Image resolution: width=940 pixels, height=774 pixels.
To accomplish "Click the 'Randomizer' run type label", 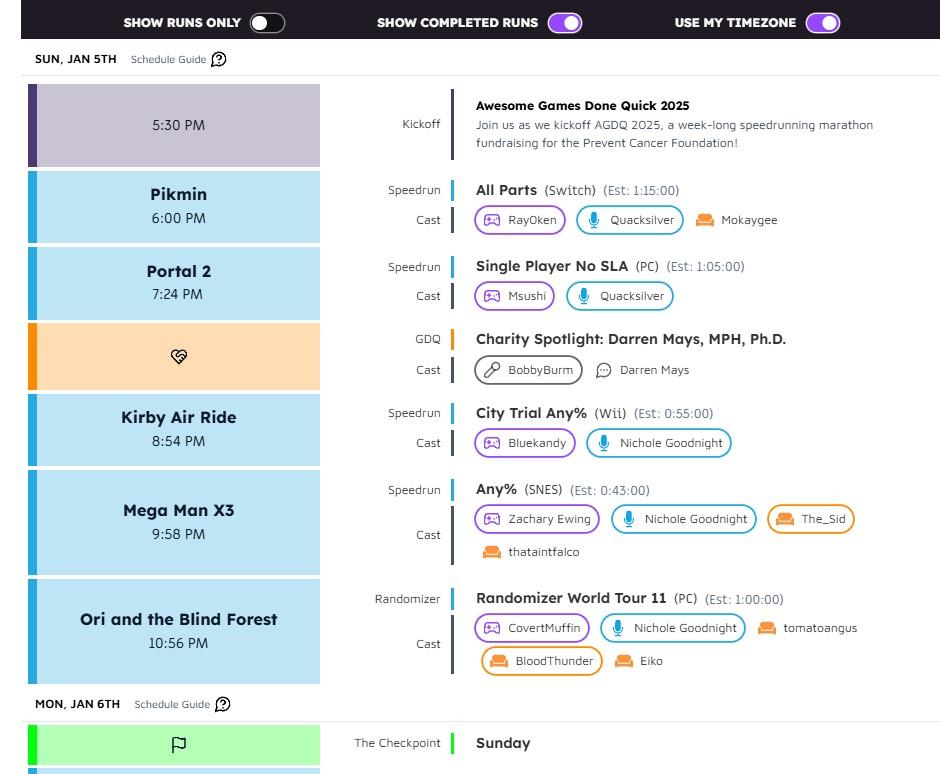I will click(x=408, y=599).
